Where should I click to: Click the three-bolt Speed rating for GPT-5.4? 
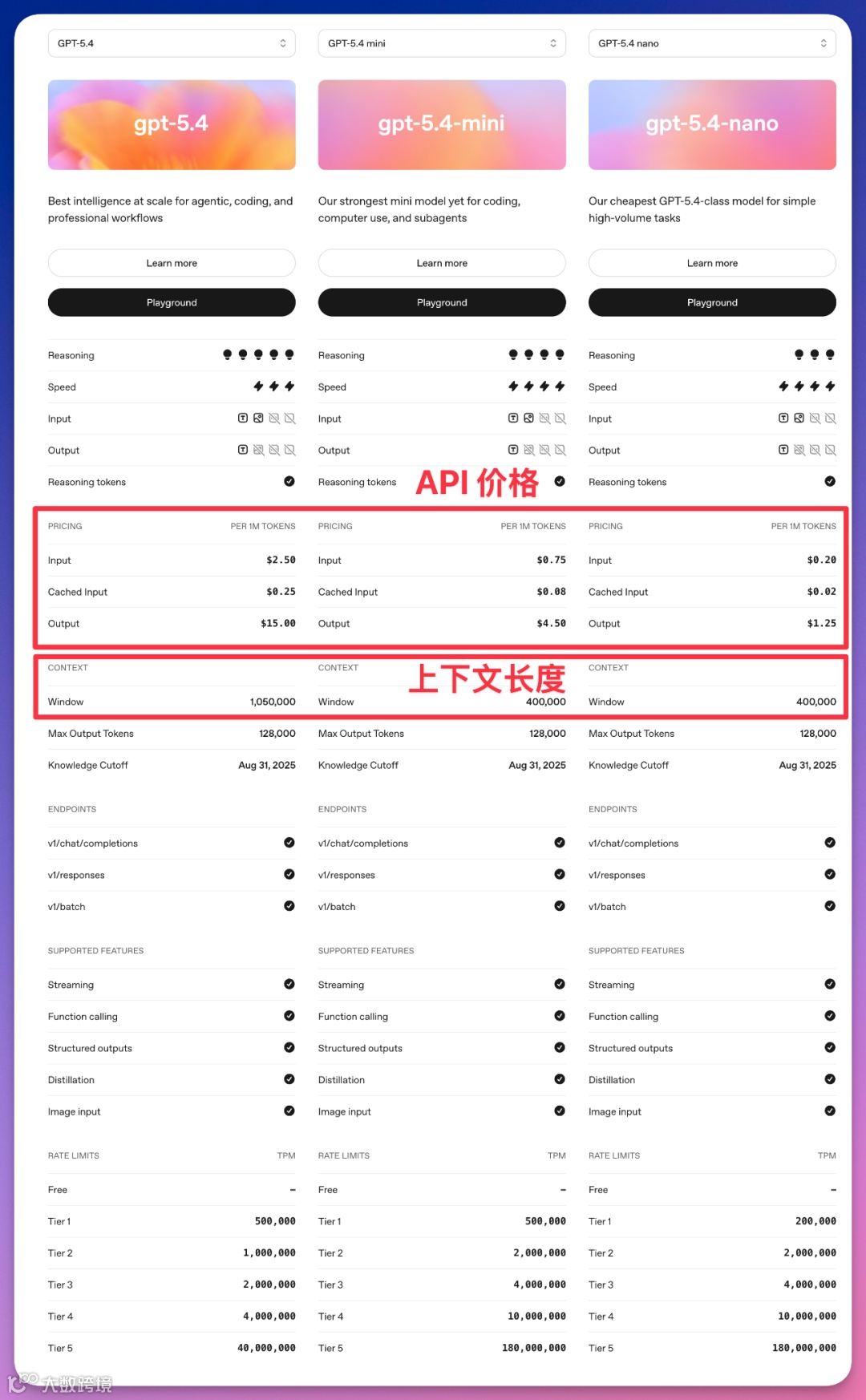click(274, 386)
